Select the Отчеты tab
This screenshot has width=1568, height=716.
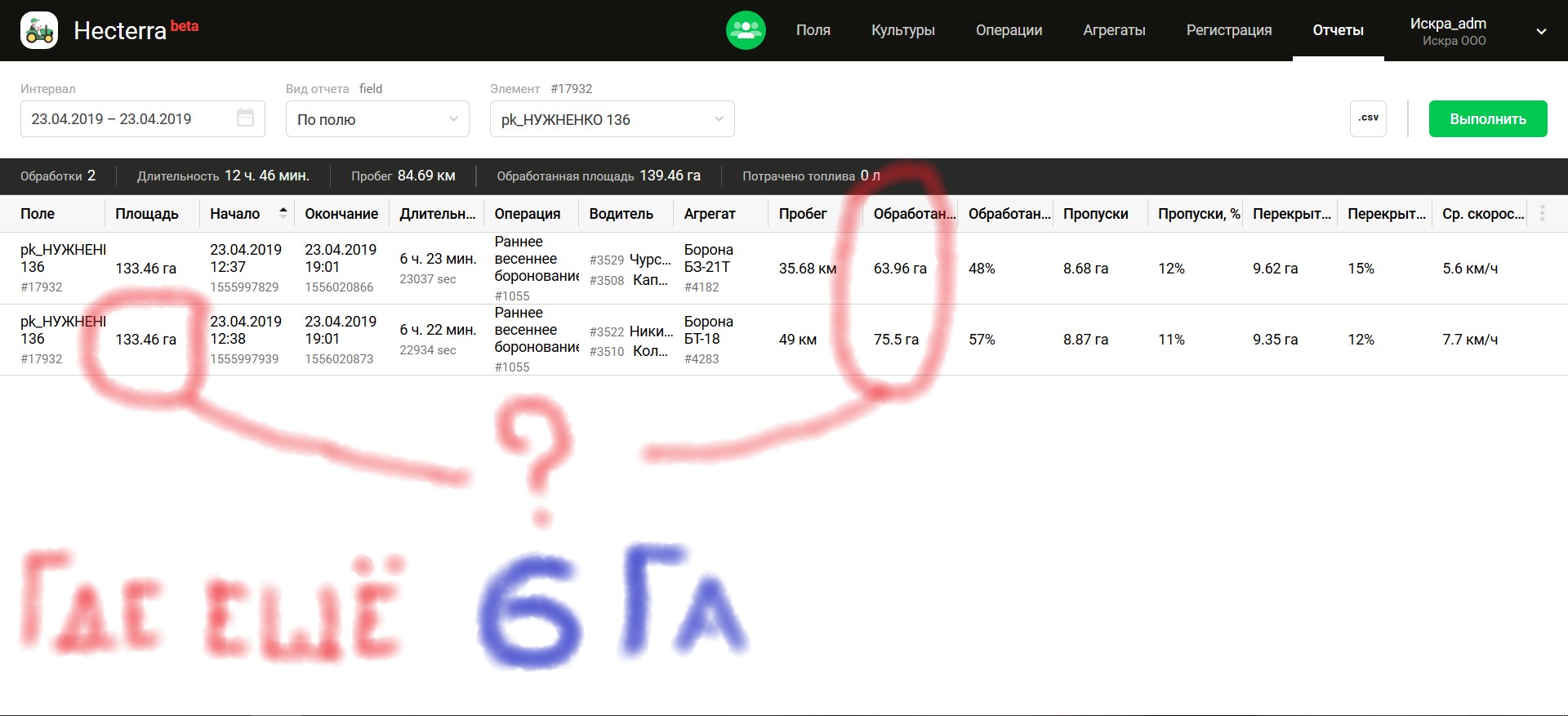[x=1338, y=30]
